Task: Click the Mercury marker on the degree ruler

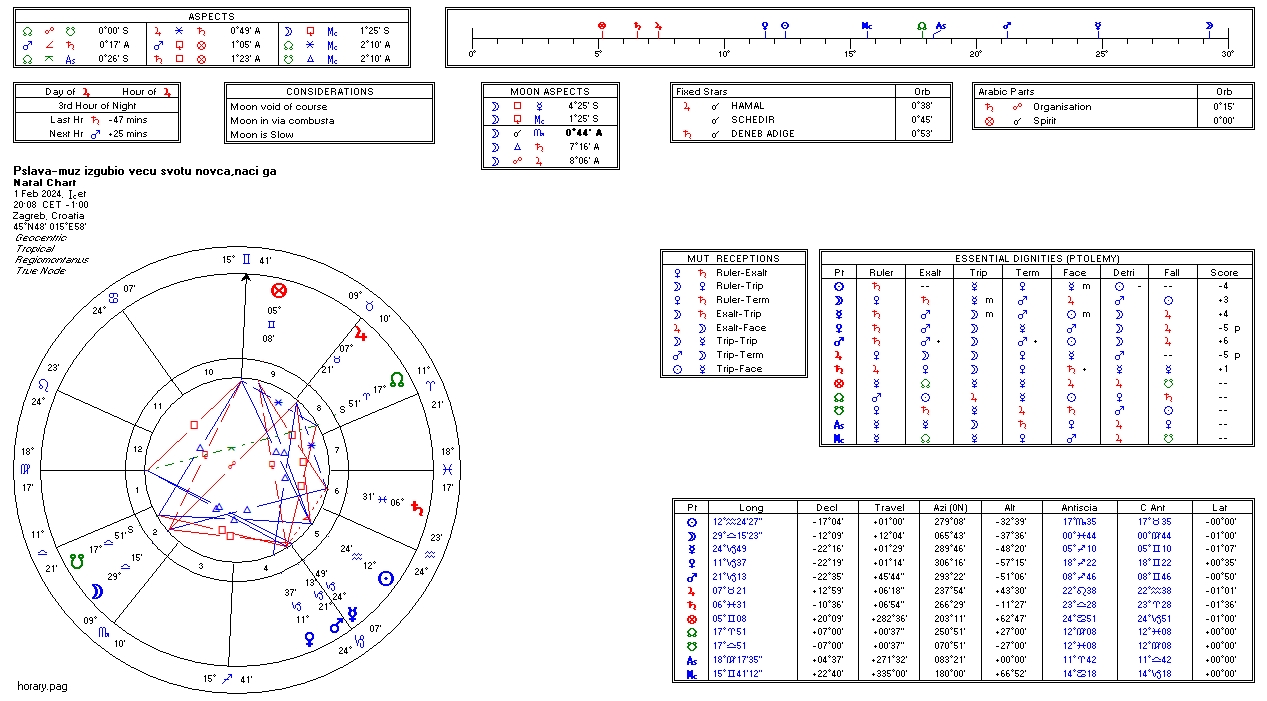Action: (x=1098, y=26)
